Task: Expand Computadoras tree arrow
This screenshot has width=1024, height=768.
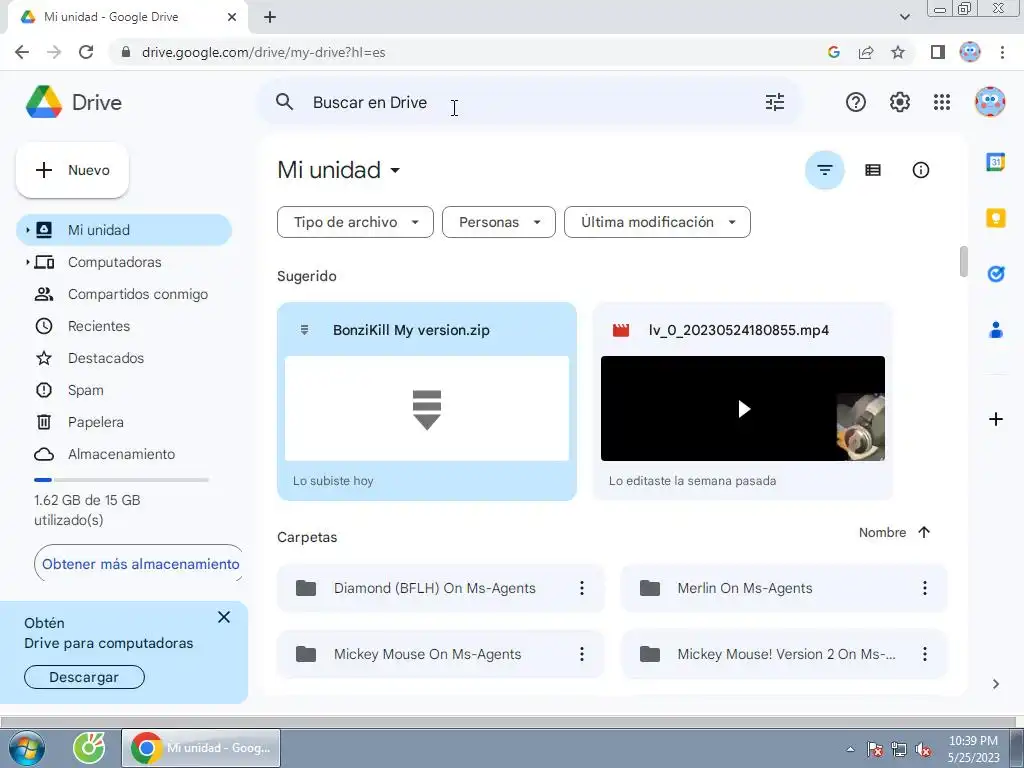Action: (x=27, y=262)
